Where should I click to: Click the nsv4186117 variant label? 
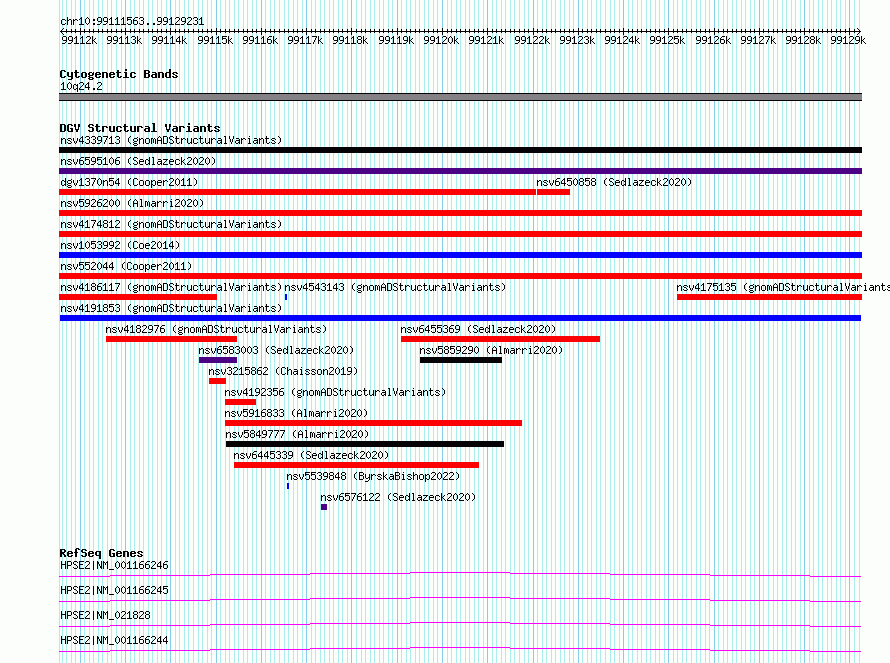[x=171, y=287]
